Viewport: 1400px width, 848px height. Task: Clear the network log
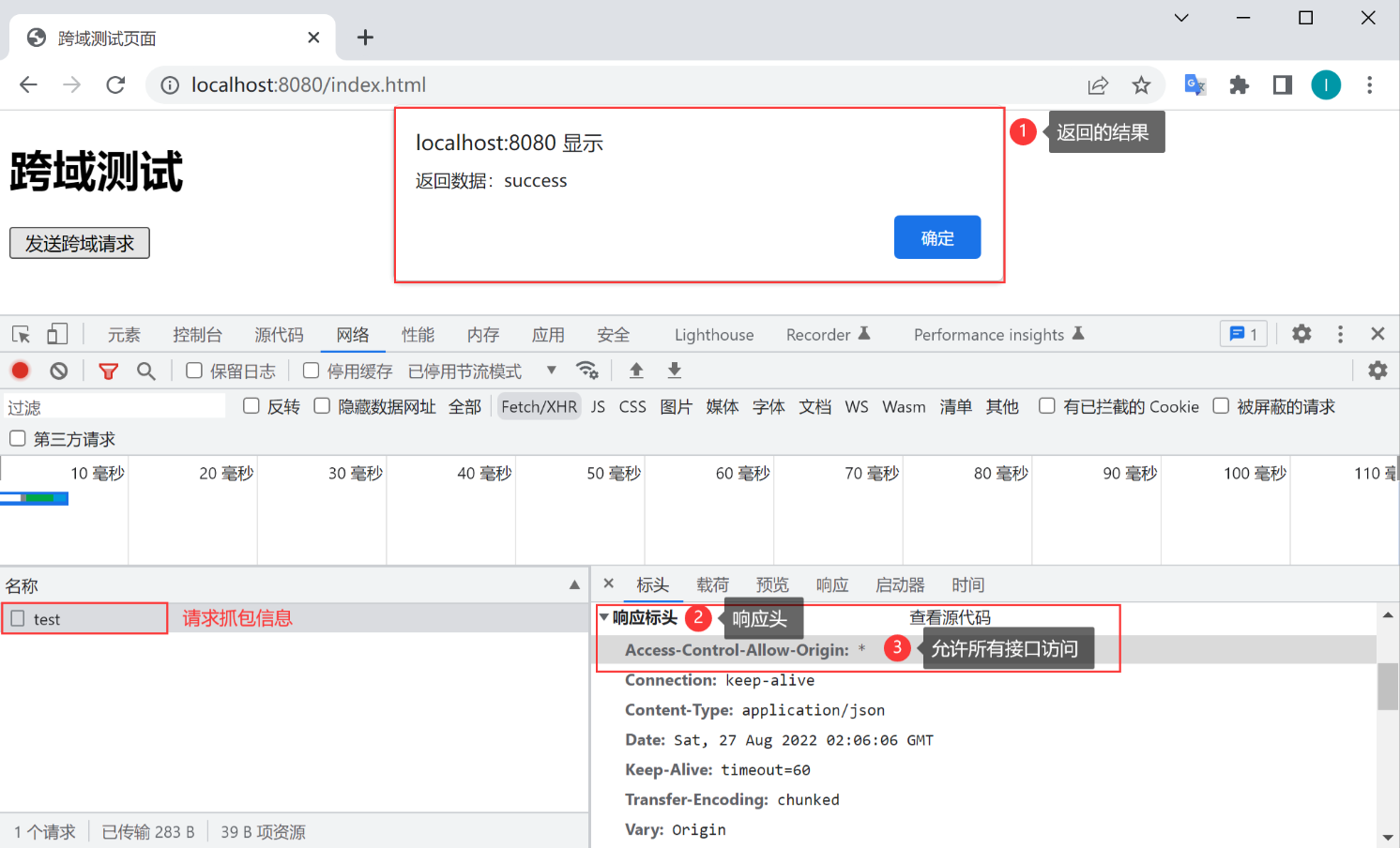[x=59, y=371]
